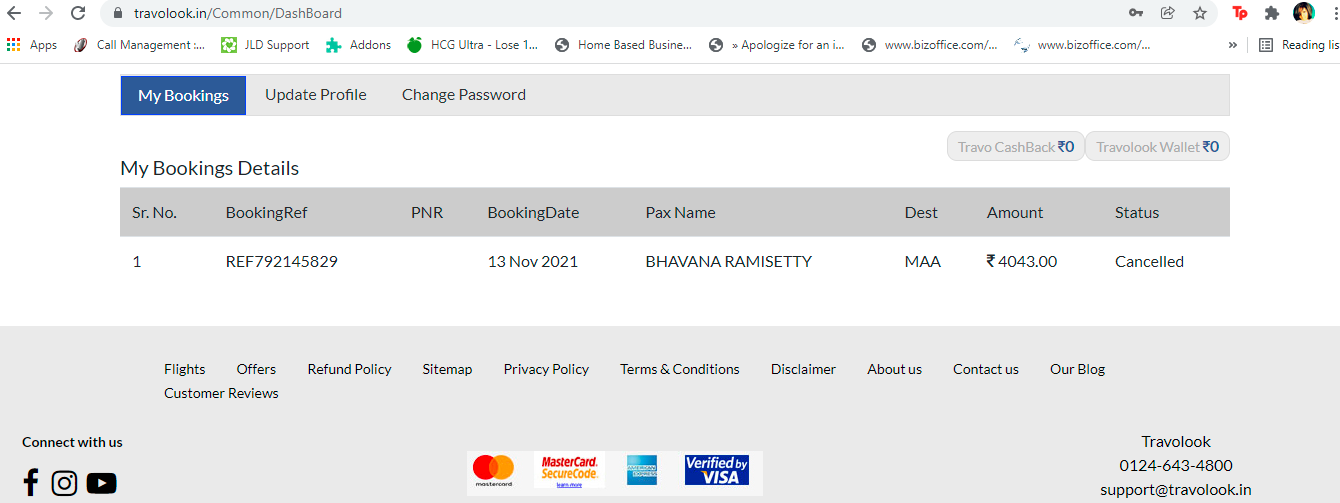Viewport: 1340px width, 503px height.
Task: Click the share page icon in address bar
Action: pos(1167,13)
